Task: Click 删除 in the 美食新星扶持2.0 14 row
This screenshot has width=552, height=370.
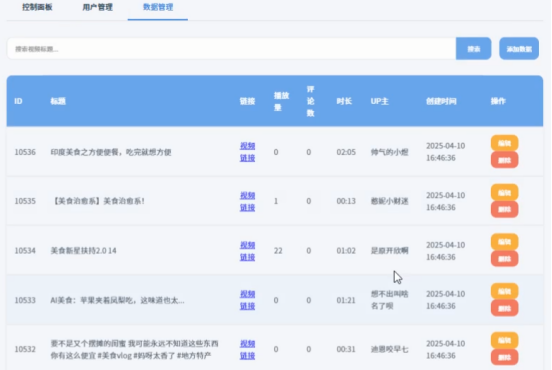Action: point(504,258)
